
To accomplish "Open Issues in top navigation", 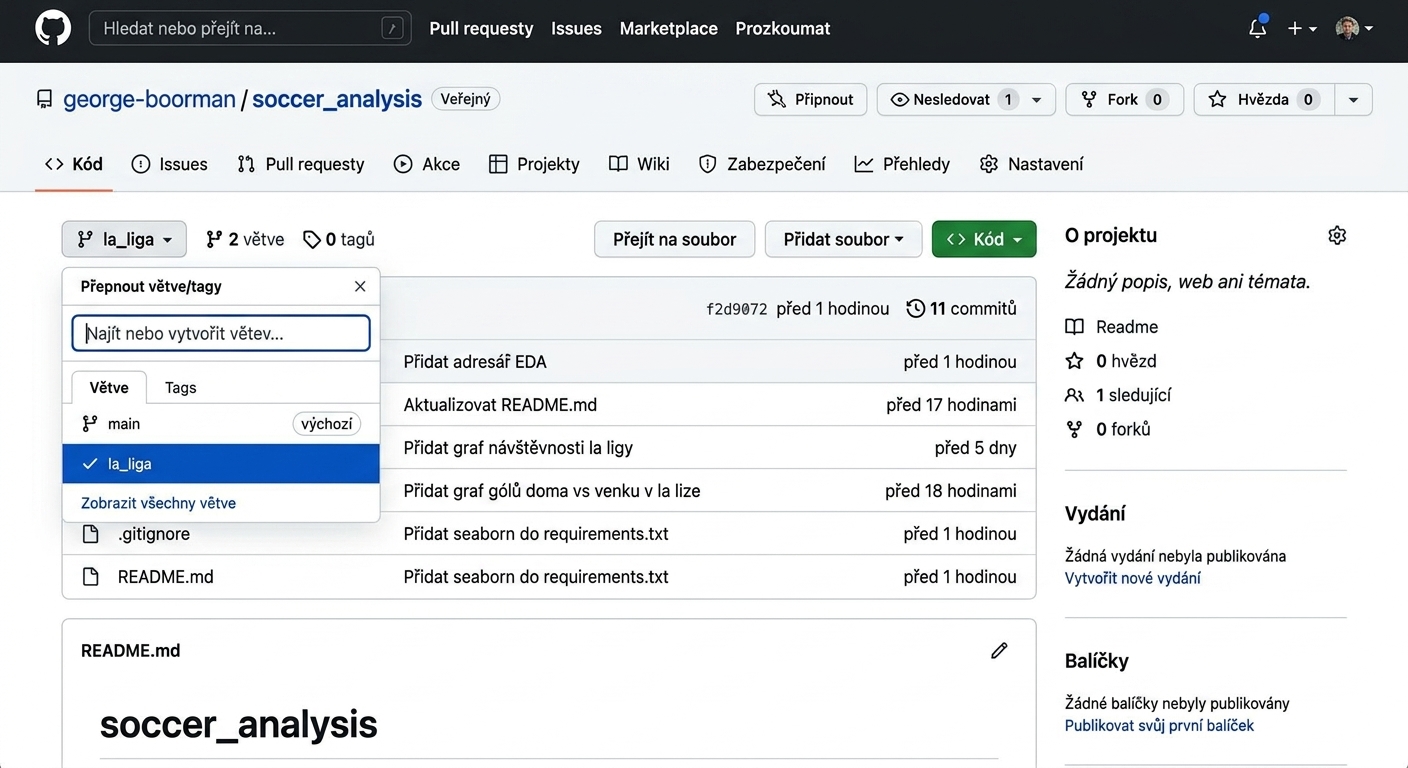I will pos(576,28).
